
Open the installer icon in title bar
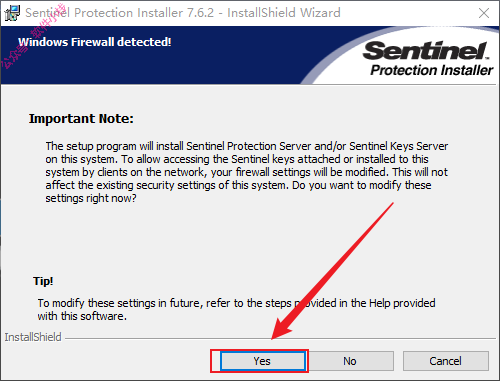(x=12, y=13)
